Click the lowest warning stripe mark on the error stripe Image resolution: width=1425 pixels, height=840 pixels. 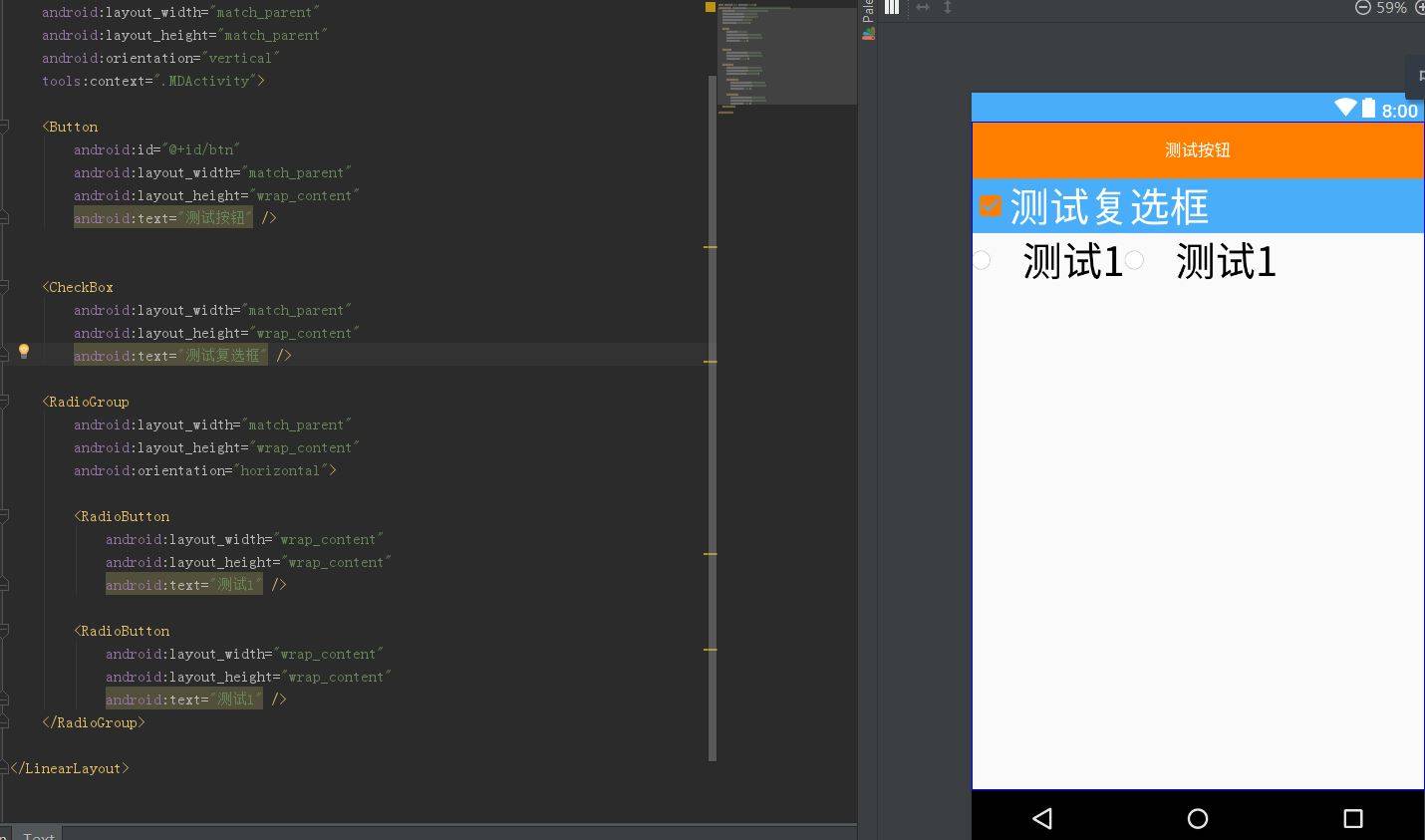[711, 649]
